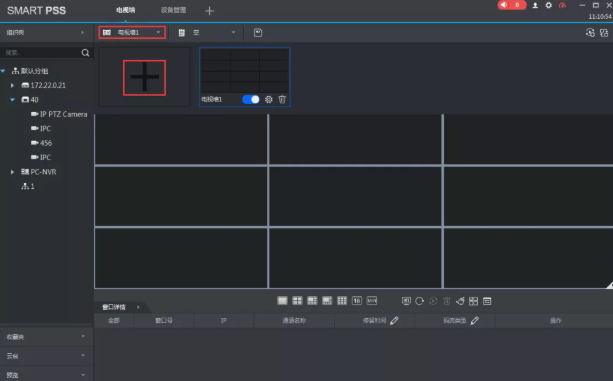Select the M×N custom split layout
Viewport: 613px width, 381px height.
pyautogui.click(x=372, y=301)
